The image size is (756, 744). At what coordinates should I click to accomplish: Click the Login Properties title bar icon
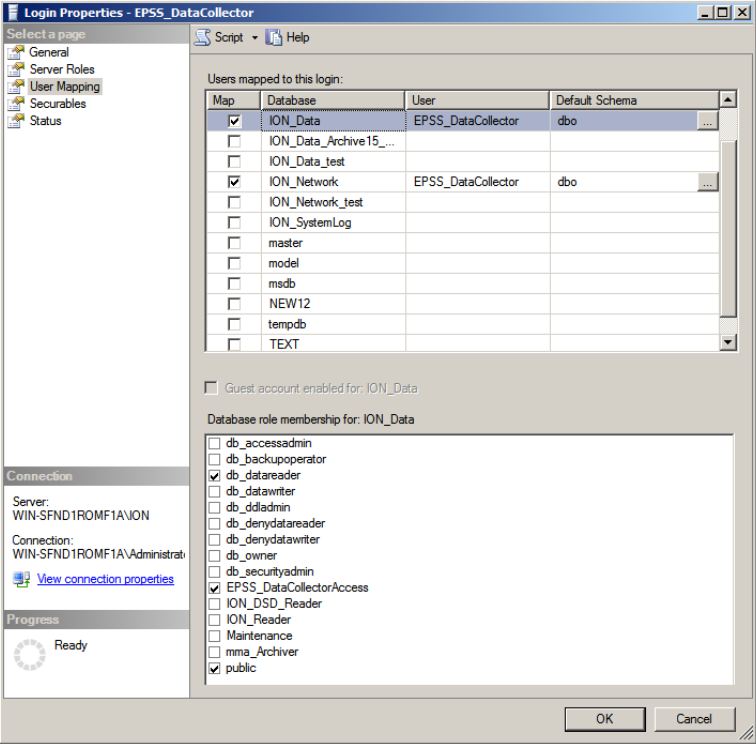tap(11, 12)
